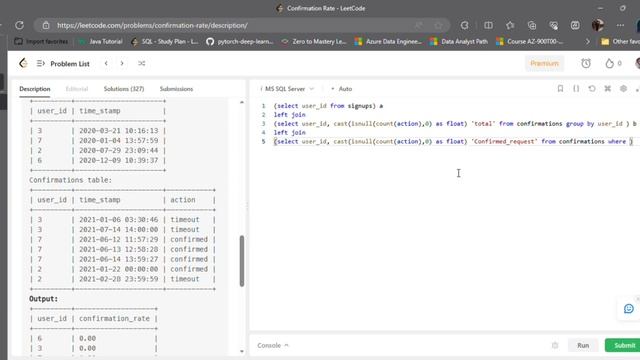Expand the Console panel
The image size is (640, 360).
pos(273,345)
